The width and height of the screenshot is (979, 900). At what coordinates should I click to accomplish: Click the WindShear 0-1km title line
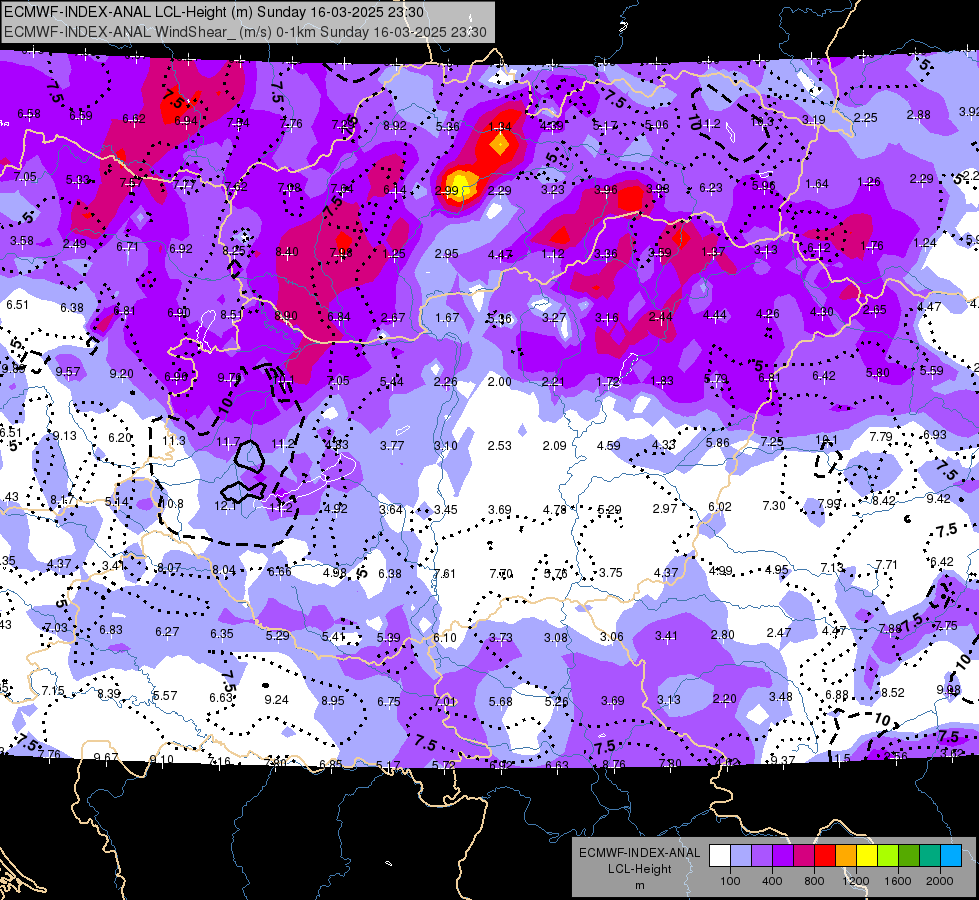tap(245, 32)
